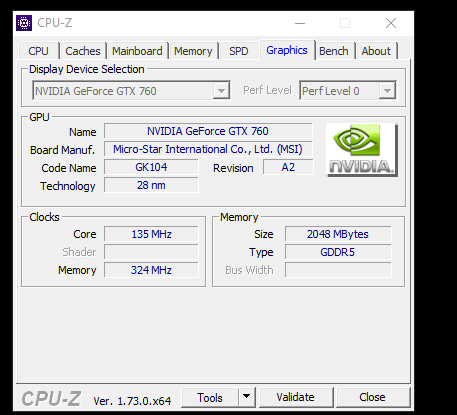Click the 28 nm technology value
457x415 pixels.
(151, 185)
